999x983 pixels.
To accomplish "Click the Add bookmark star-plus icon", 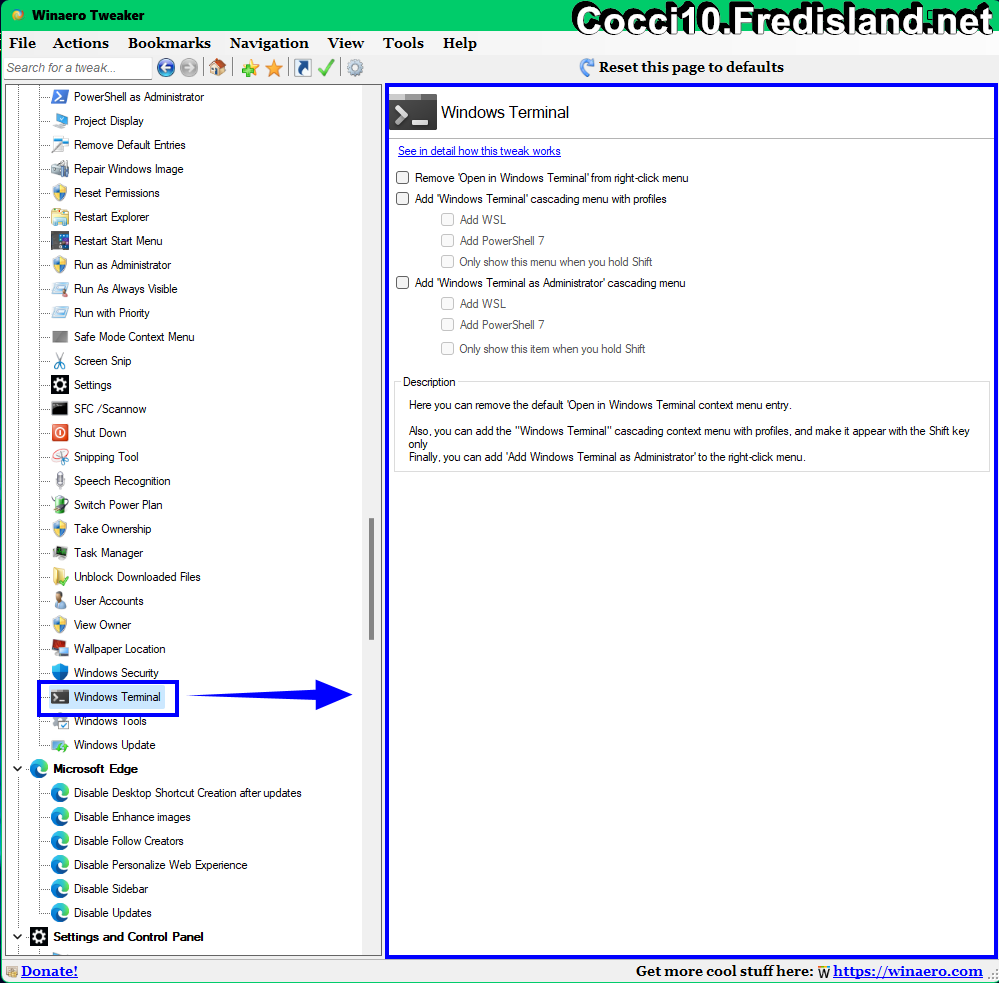I will pos(250,68).
